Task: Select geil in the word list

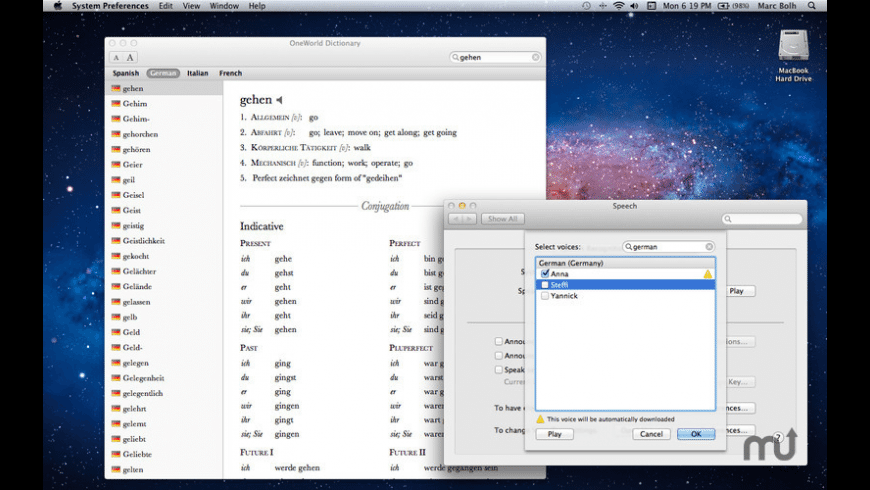Action: pos(164,180)
